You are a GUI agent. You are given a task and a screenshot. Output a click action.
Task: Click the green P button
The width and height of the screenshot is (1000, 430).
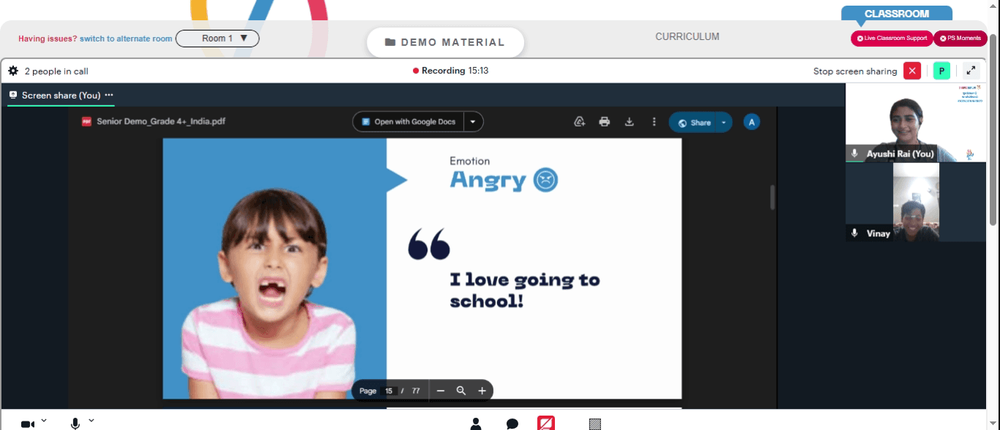pyautogui.click(x=941, y=71)
